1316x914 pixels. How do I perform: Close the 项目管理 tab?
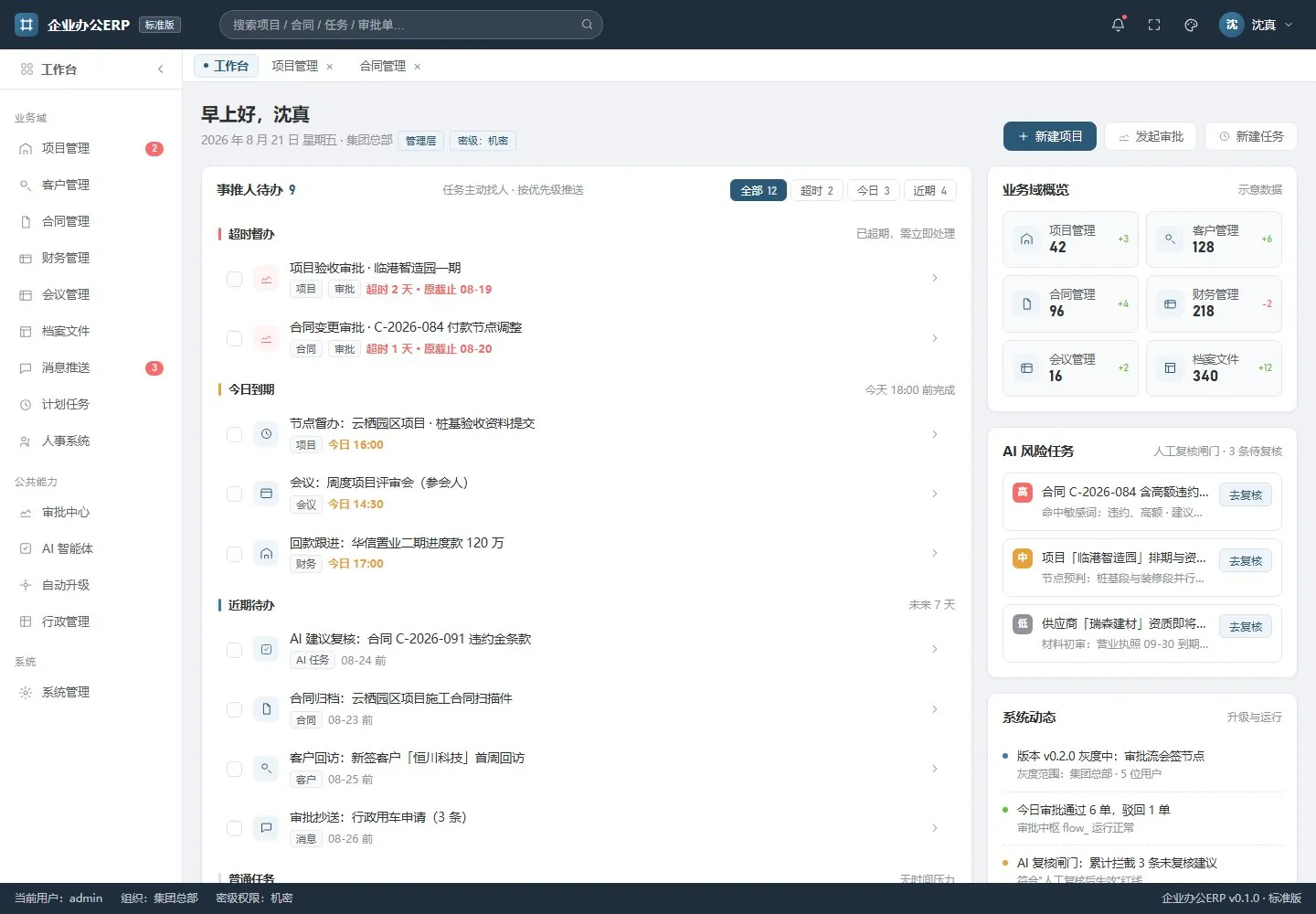point(330,67)
